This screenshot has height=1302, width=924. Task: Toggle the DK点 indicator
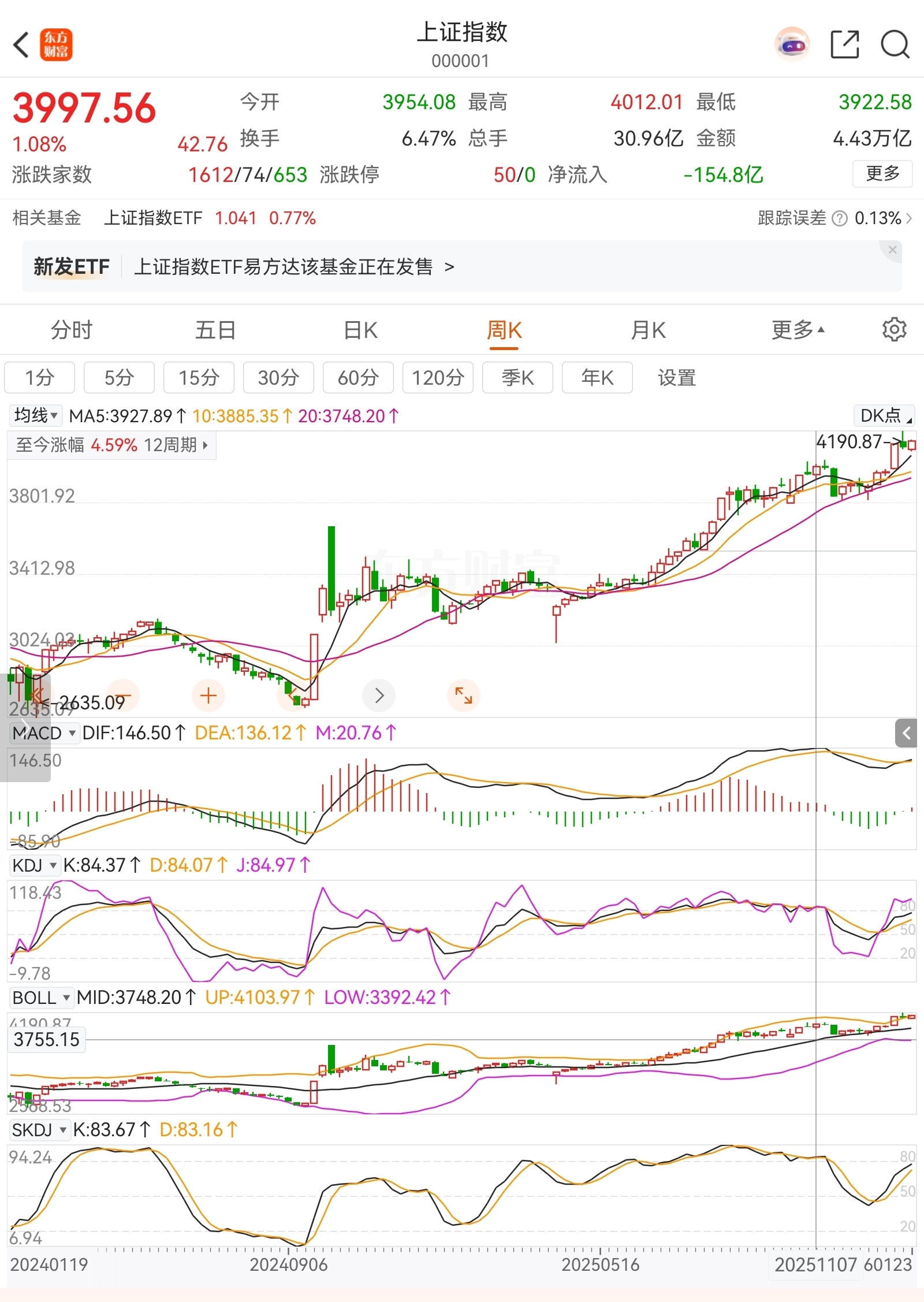point(884,415)
